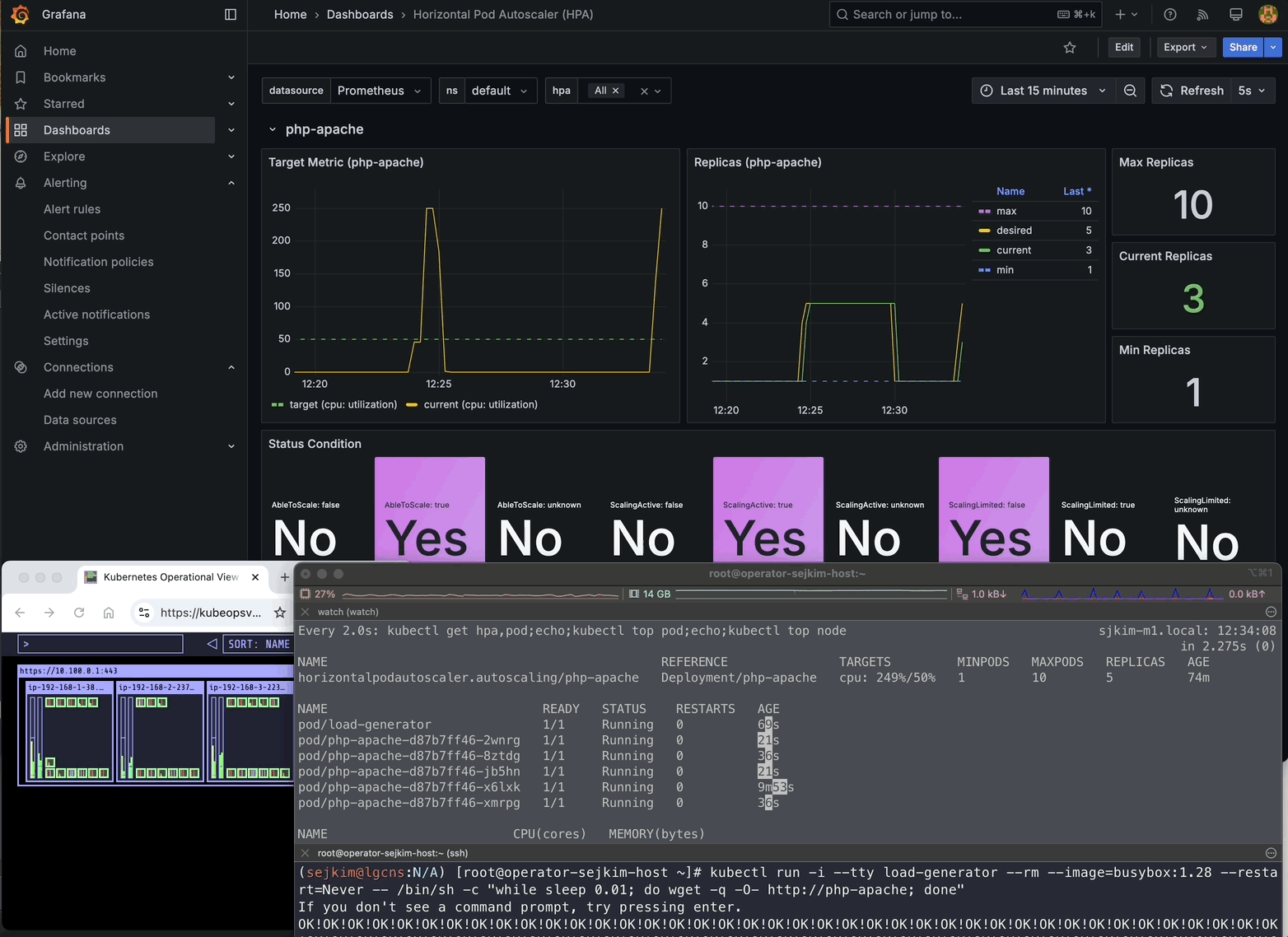Expand the Bookmarks section chevron in sidebar
1288x937 pixels.
231,77
